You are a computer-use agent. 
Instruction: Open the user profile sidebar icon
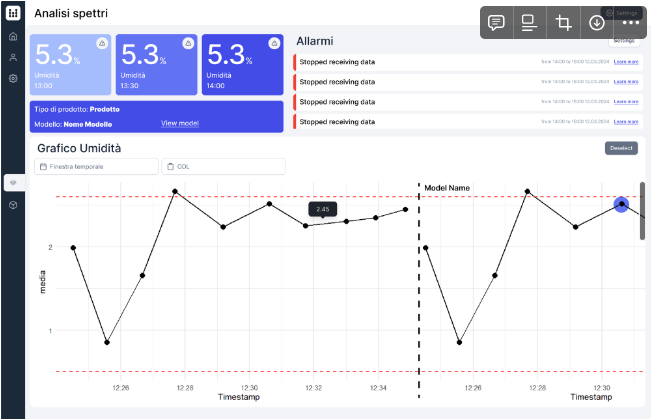pos(13,57)
